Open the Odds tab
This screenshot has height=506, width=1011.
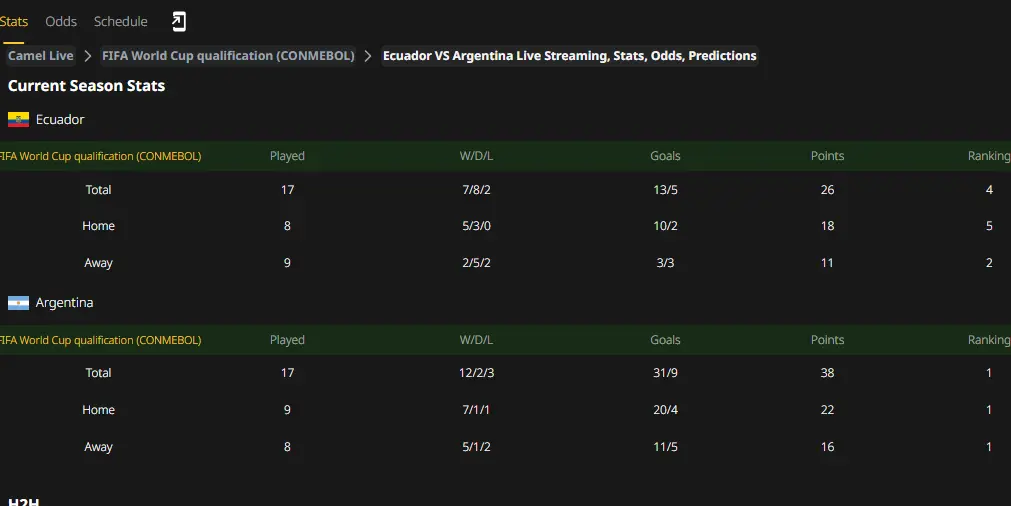point(61,21)
